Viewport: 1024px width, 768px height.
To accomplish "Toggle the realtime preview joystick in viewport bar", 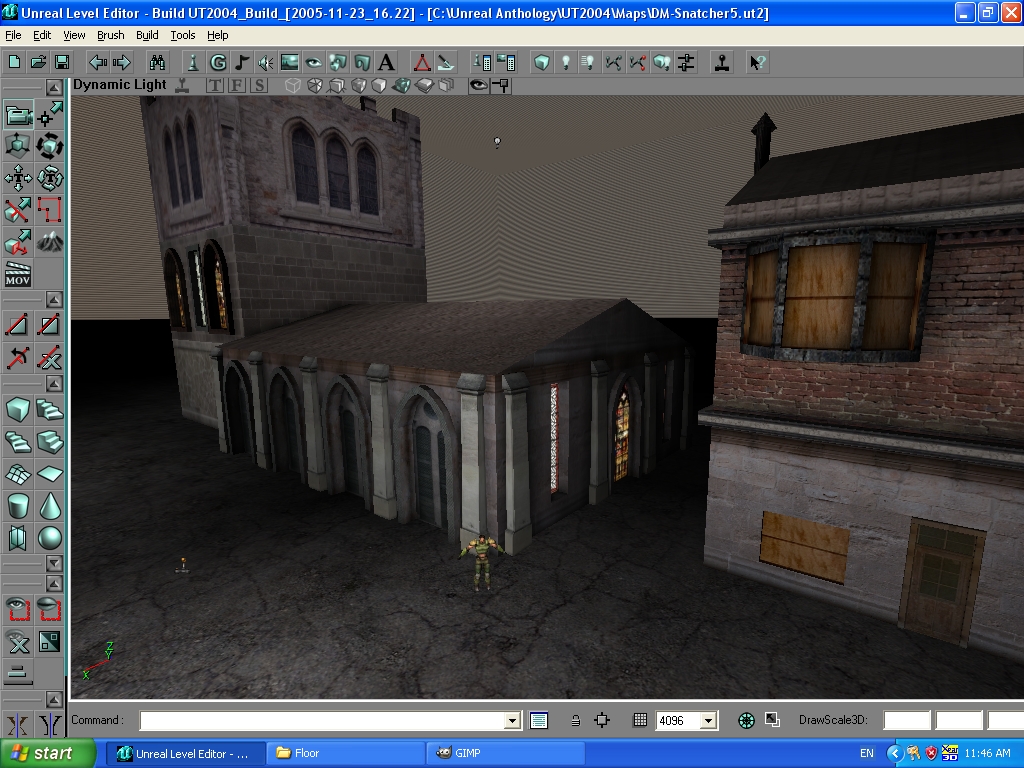I will 182,86.
